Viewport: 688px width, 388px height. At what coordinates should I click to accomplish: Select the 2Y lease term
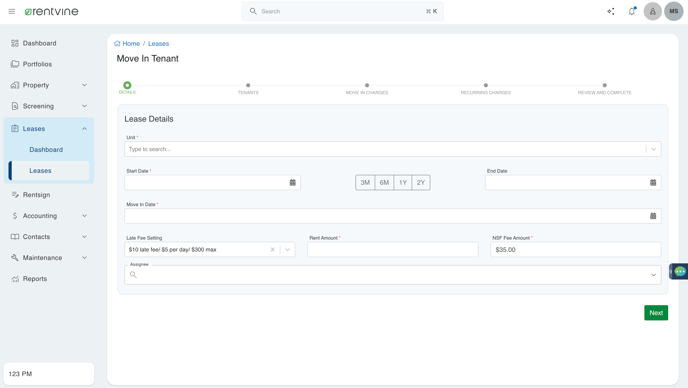421,183
